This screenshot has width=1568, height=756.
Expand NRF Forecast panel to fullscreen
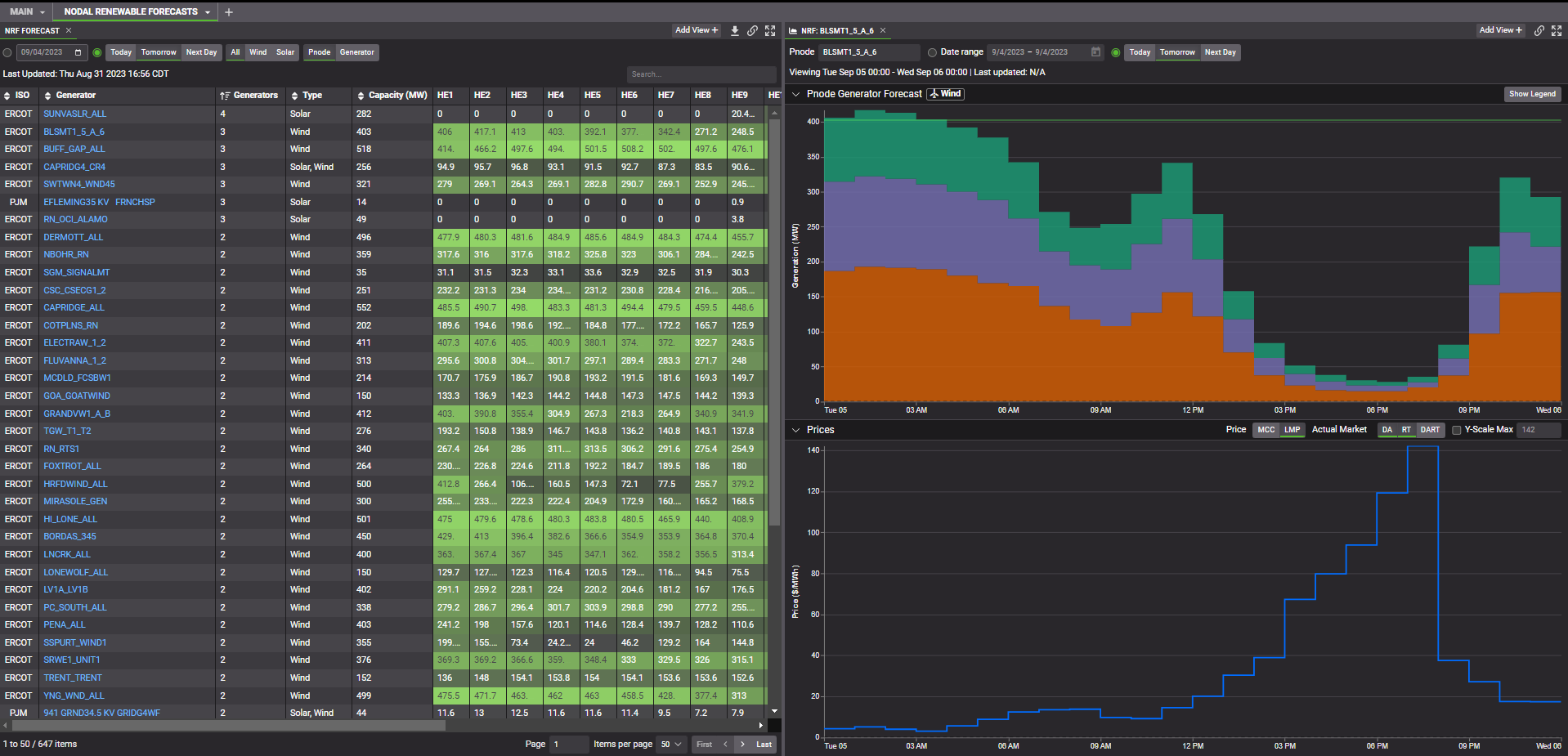coord(770,31)
